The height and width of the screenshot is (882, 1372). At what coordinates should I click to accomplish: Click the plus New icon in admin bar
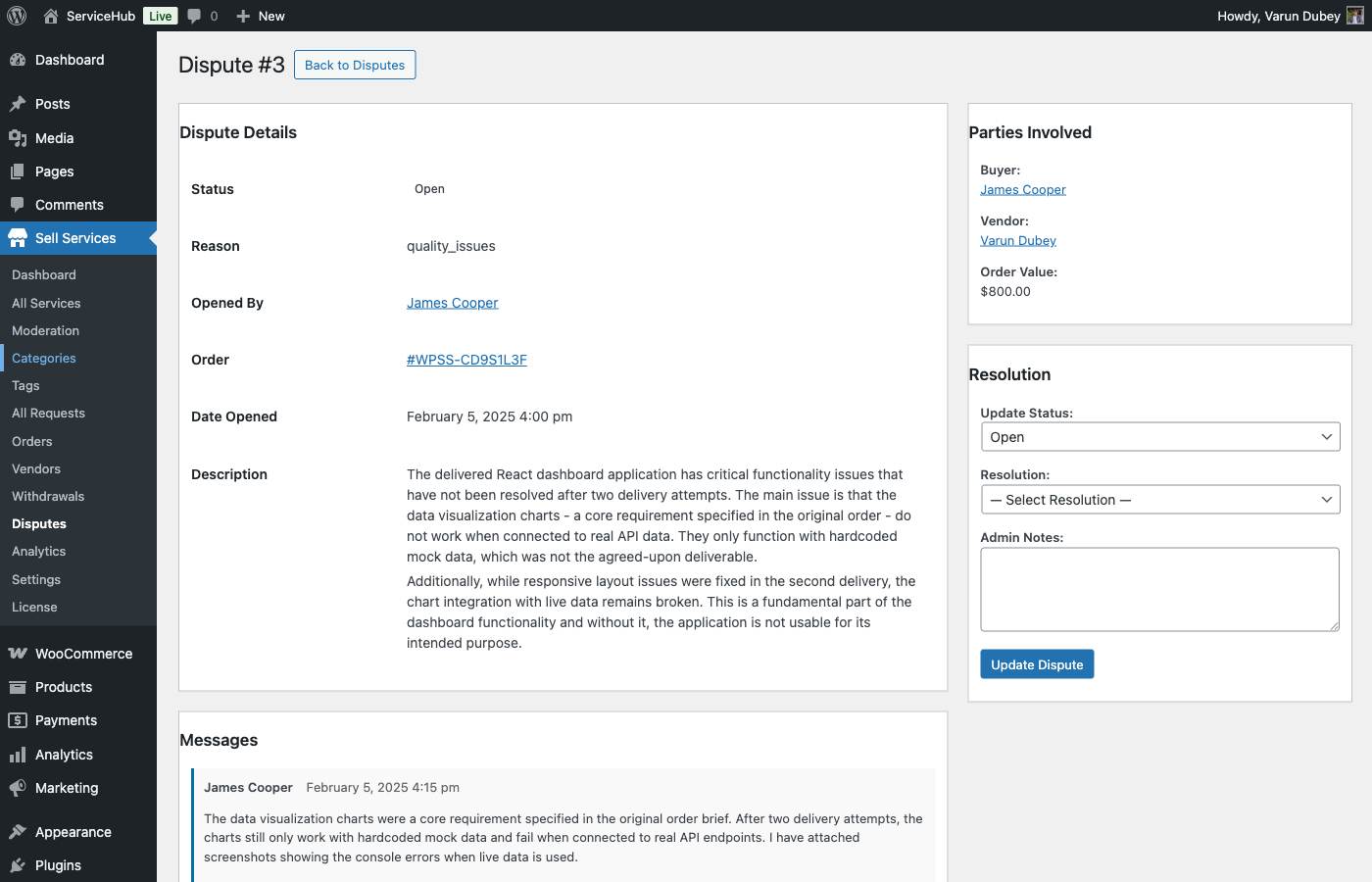click(x=244, y=16)
